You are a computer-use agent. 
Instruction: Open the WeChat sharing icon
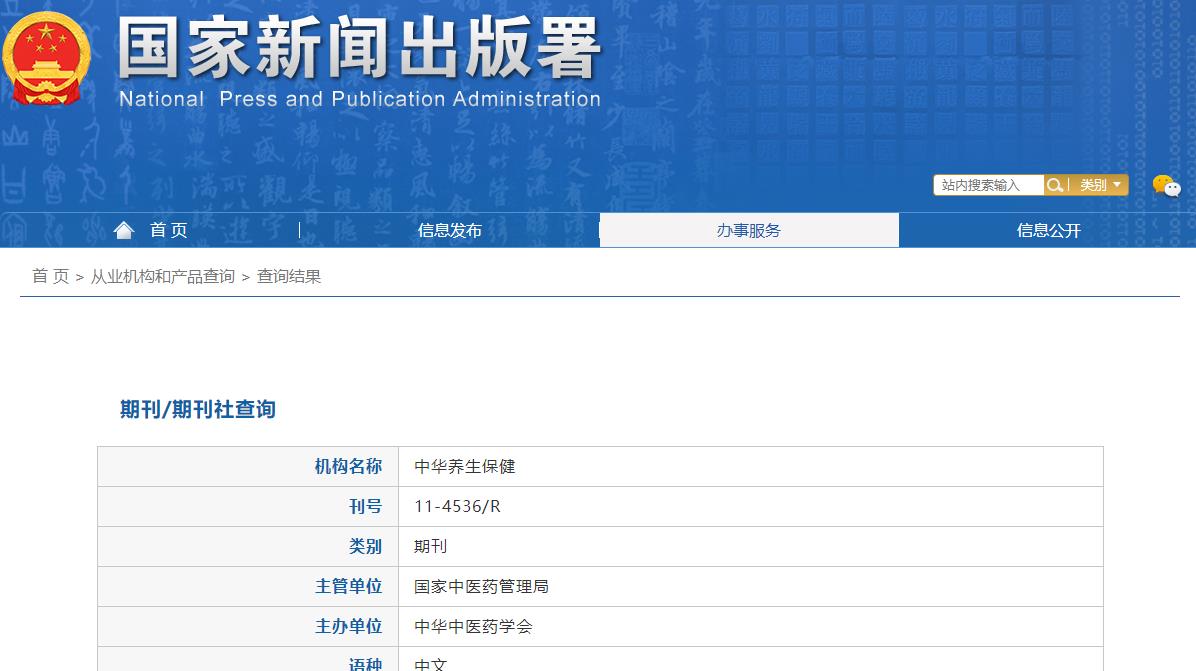pyautogui.click(x=1167, y=185)
